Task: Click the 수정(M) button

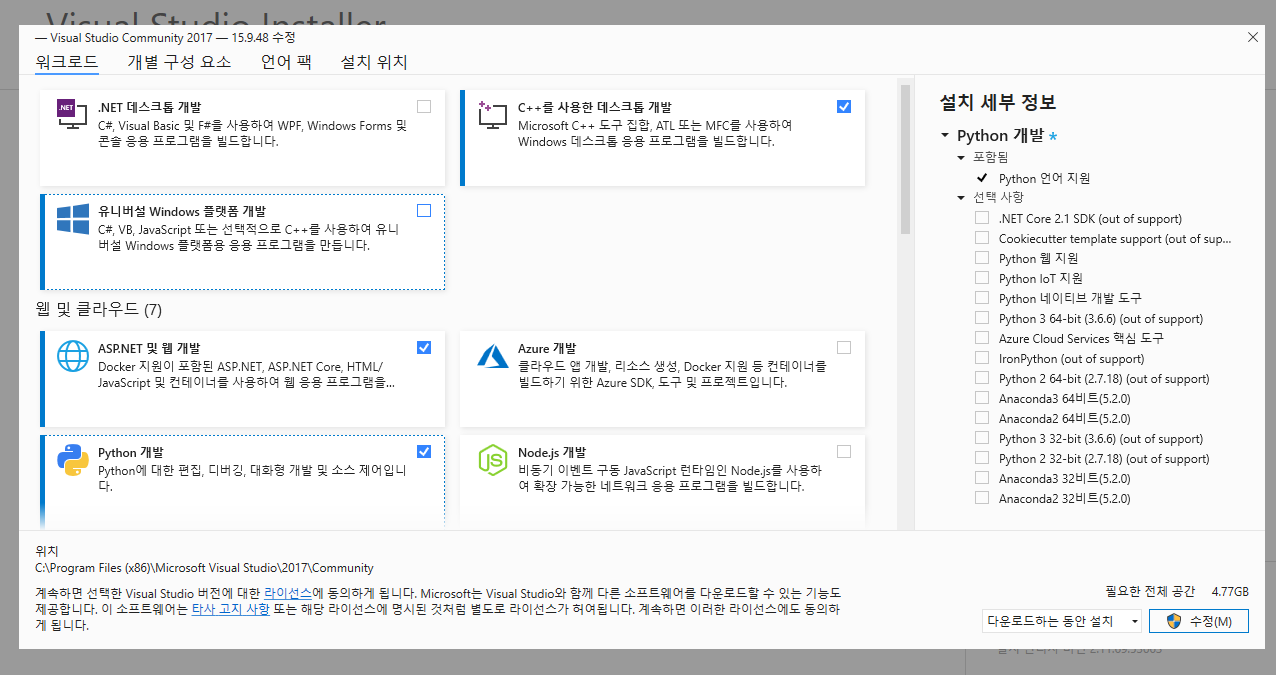Action: coord(1198,621)
